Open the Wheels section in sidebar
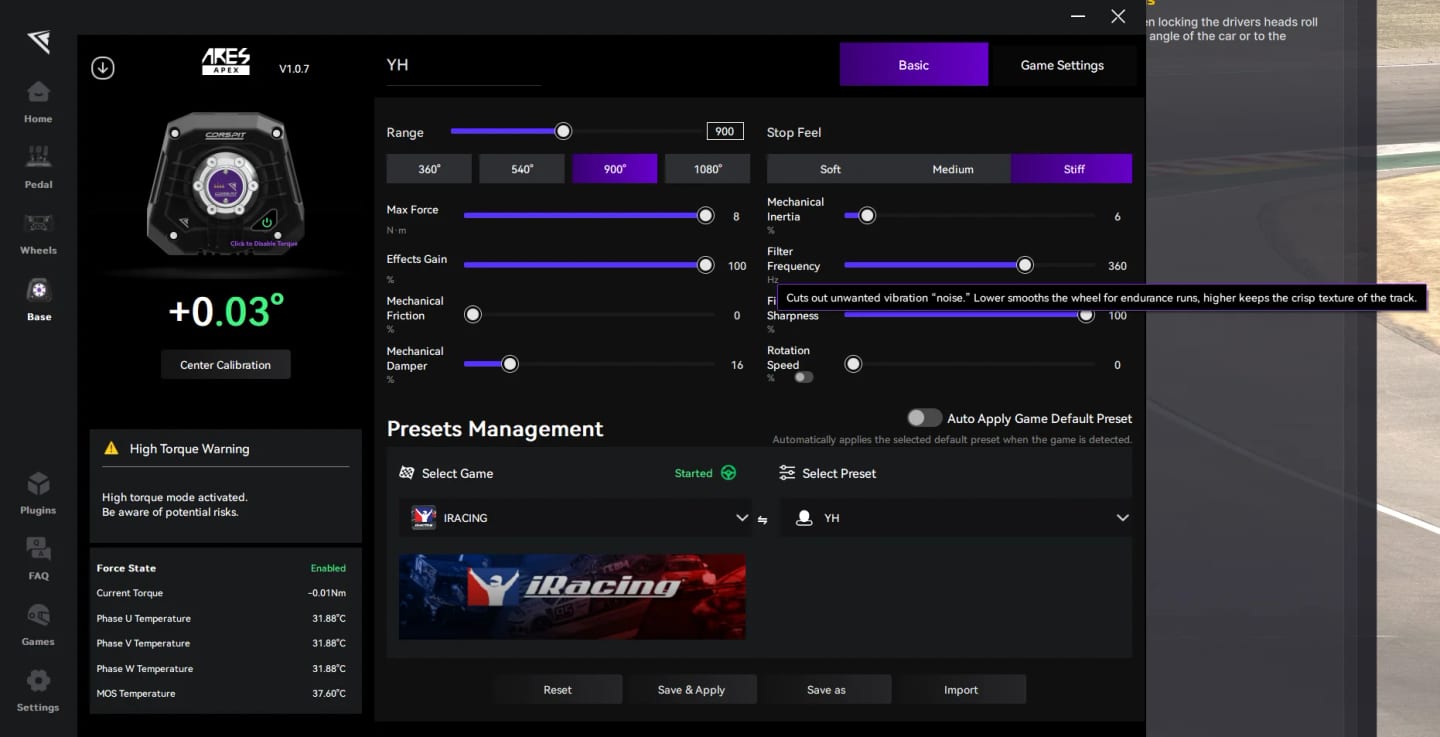 pos(38,234)
